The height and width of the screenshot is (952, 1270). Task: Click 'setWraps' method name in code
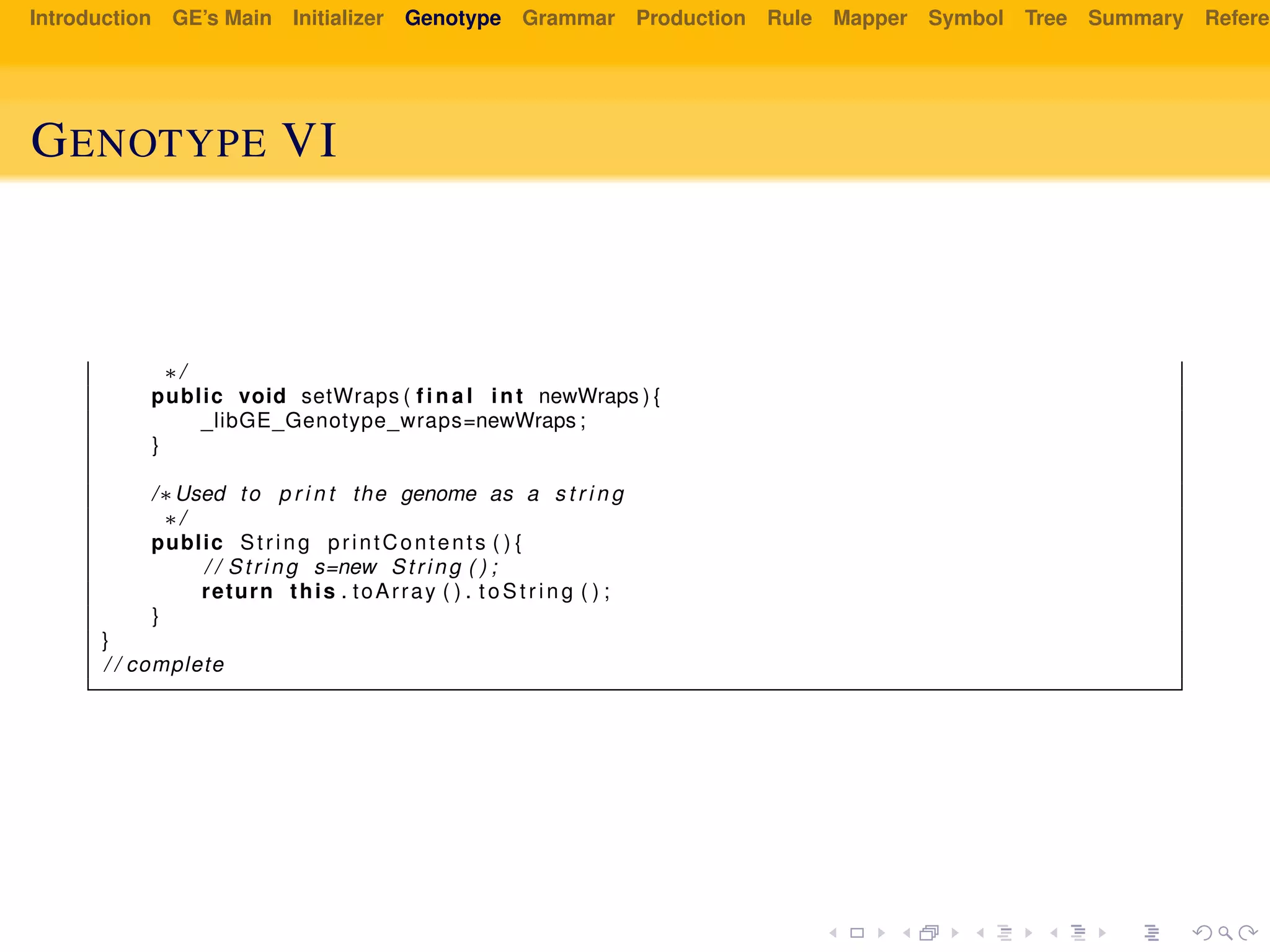[350, 396]
